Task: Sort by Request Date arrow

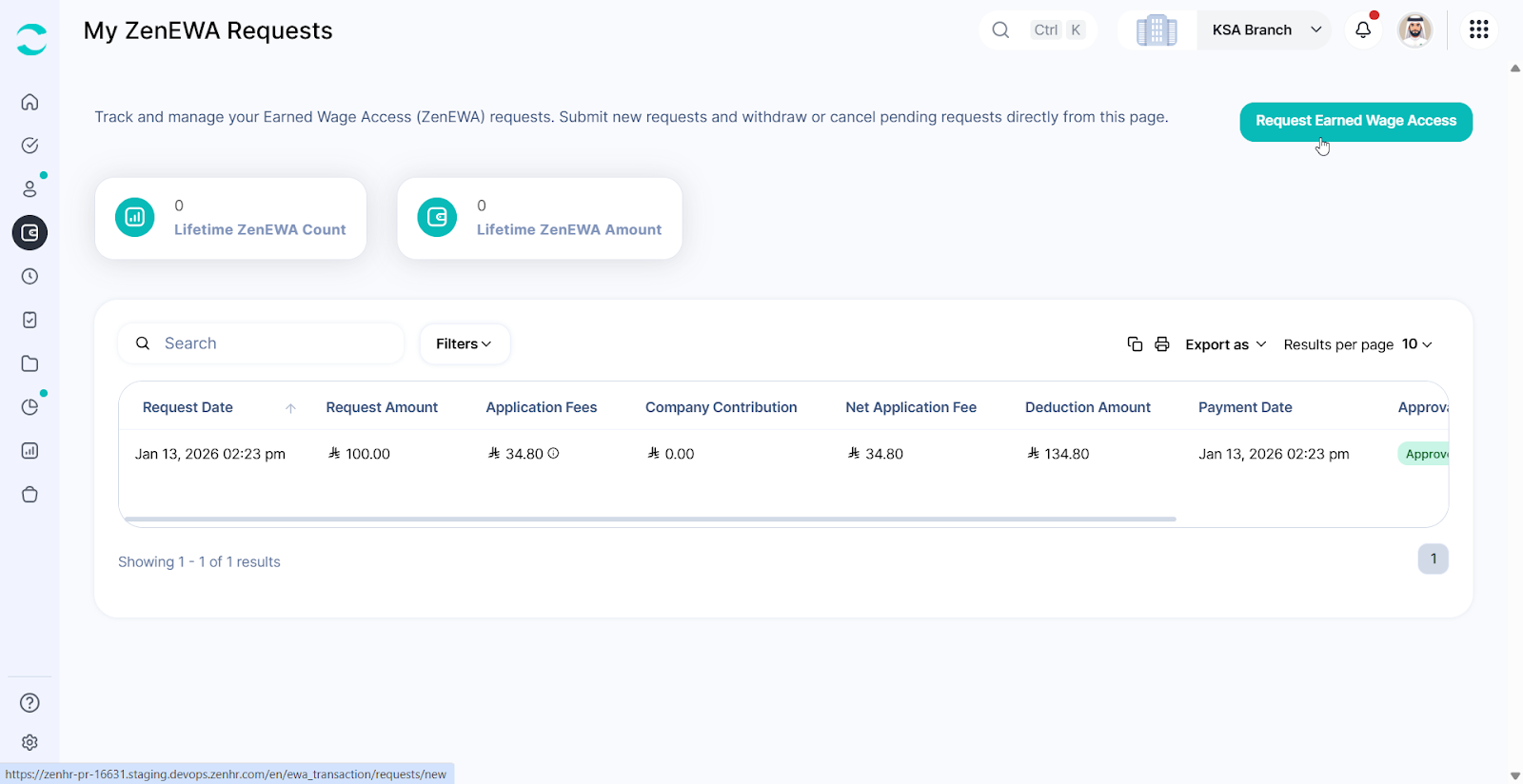Action: tap(290, 408)
